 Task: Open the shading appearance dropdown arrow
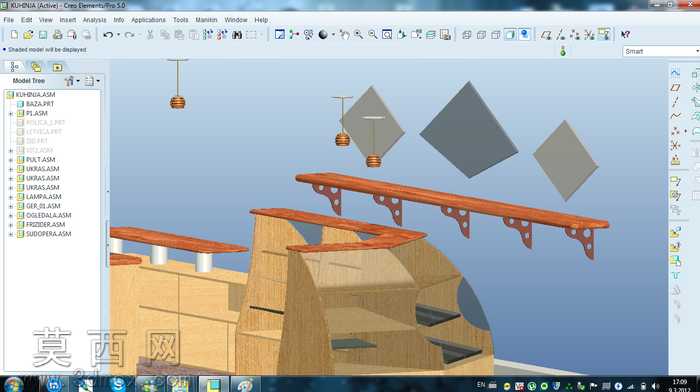pos(333,35)
